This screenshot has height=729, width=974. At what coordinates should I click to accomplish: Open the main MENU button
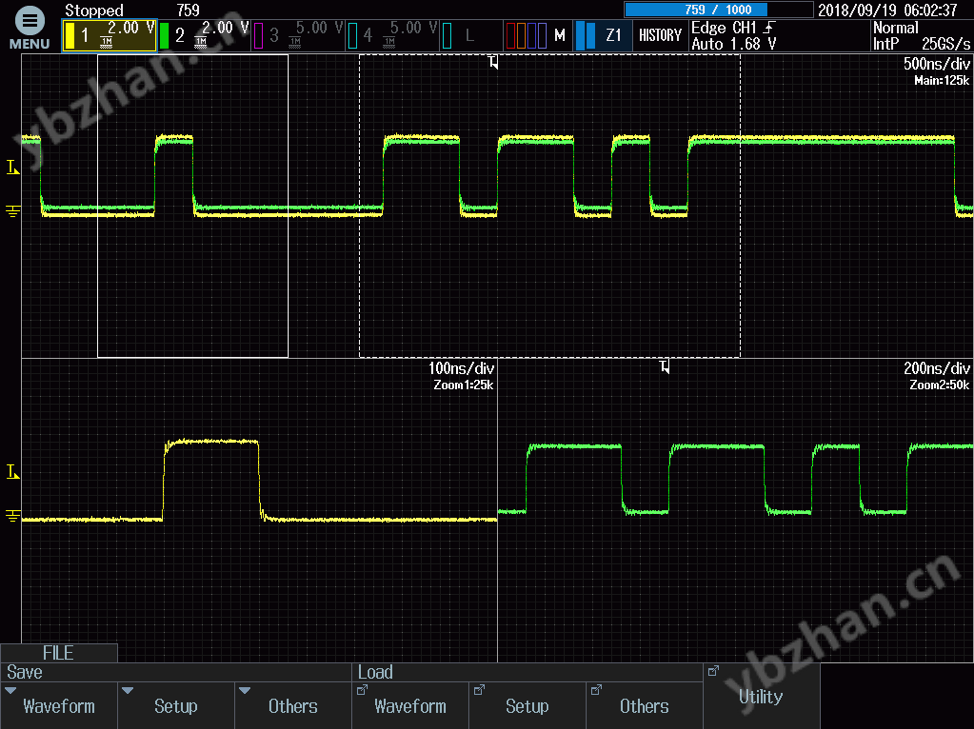point(30,30)
